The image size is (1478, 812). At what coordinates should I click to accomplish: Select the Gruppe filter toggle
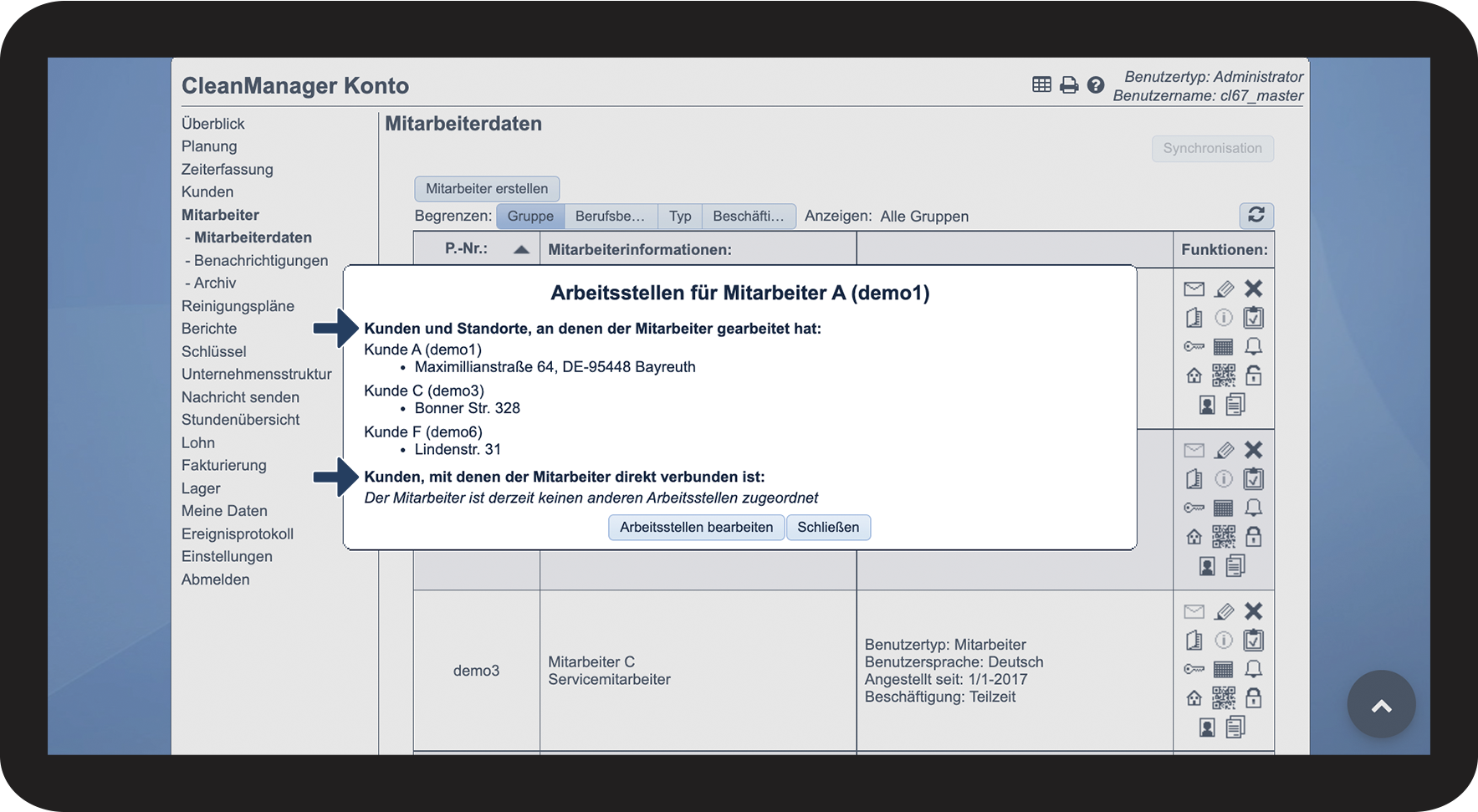point(530,217)
